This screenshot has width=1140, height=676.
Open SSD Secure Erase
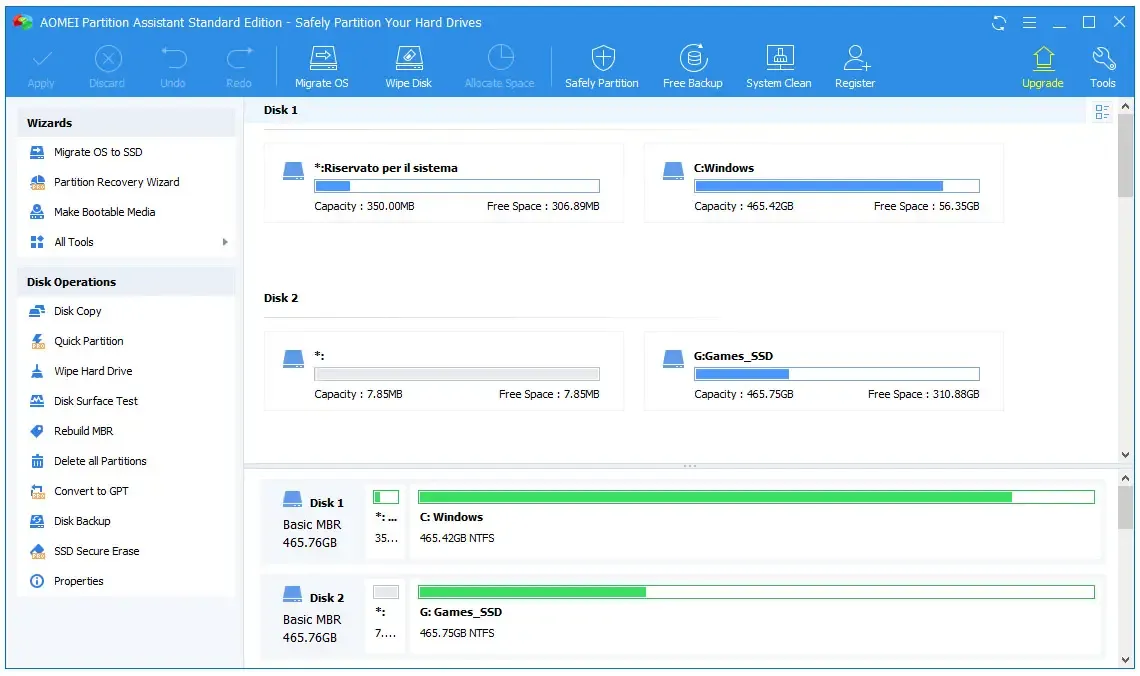pos(96,551)
